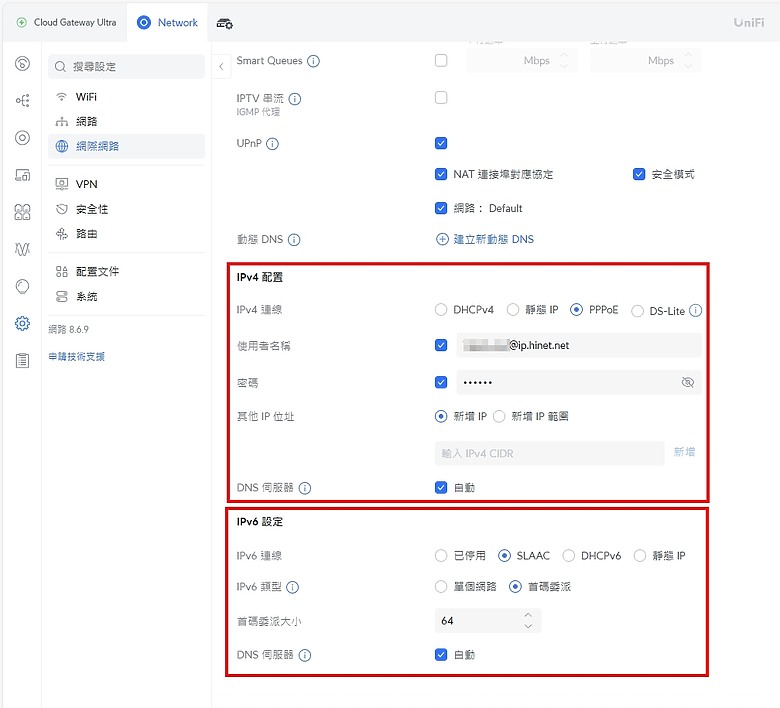
Task: Show info for Smart Queues
Action: (x=313, y=61)
